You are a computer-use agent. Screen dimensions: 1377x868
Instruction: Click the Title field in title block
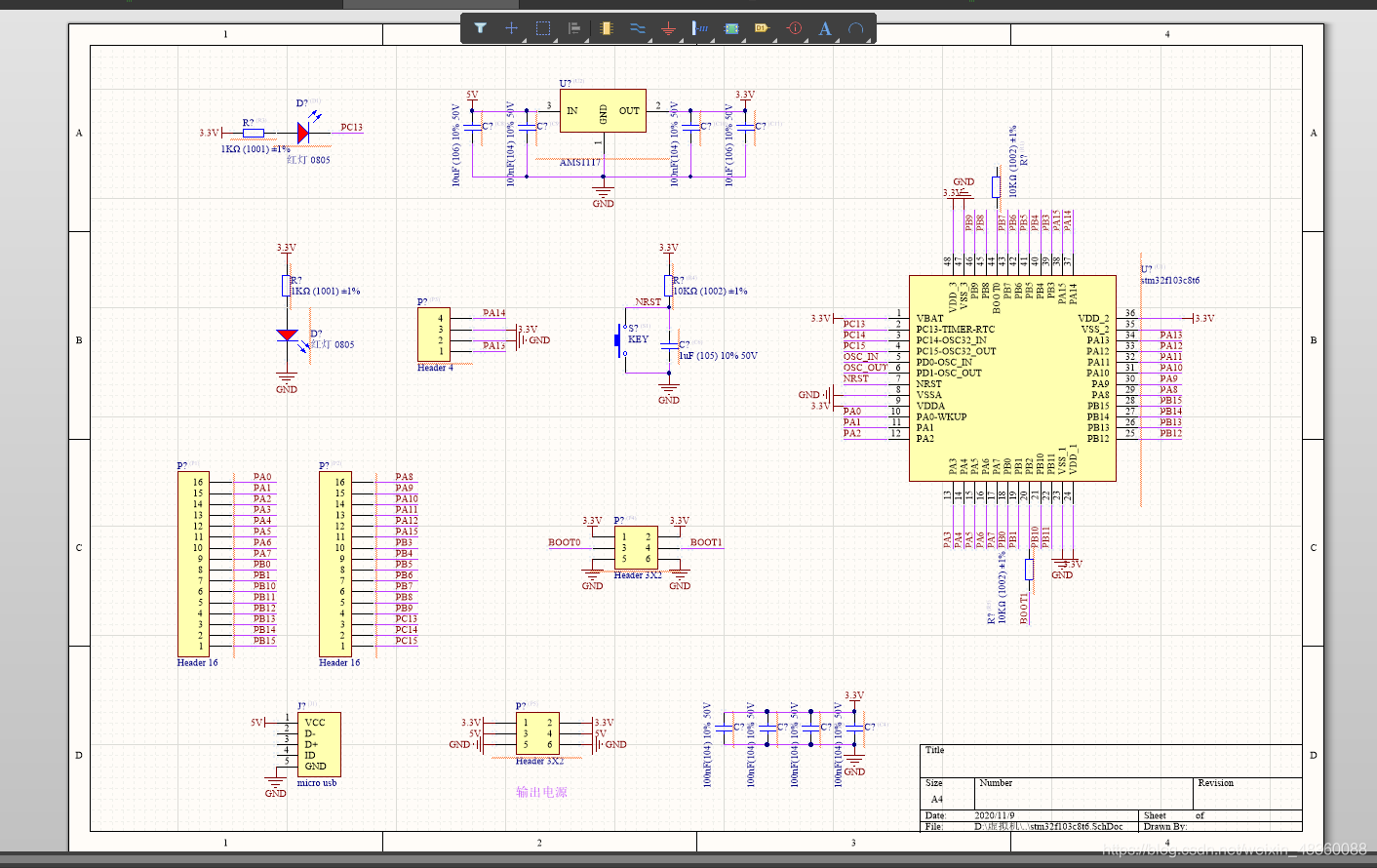tap(1111, 761)
